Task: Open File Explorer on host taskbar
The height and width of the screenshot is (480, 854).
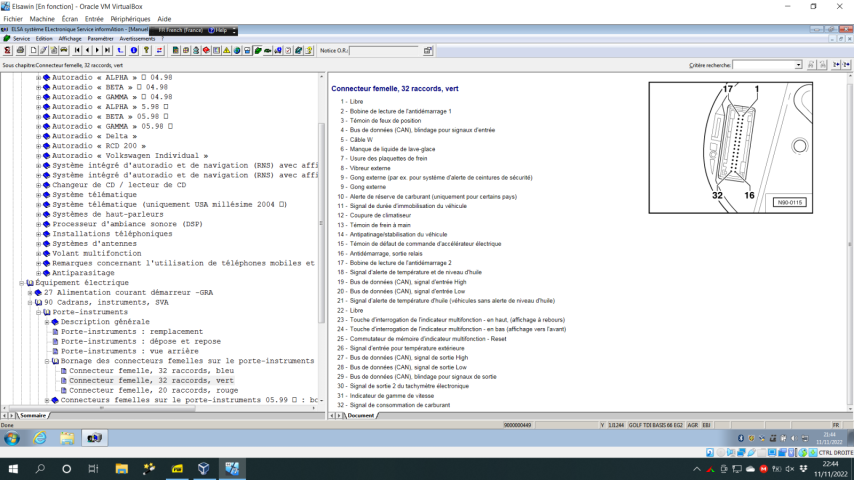Action: pyautogui.click(x=121, y=469)
